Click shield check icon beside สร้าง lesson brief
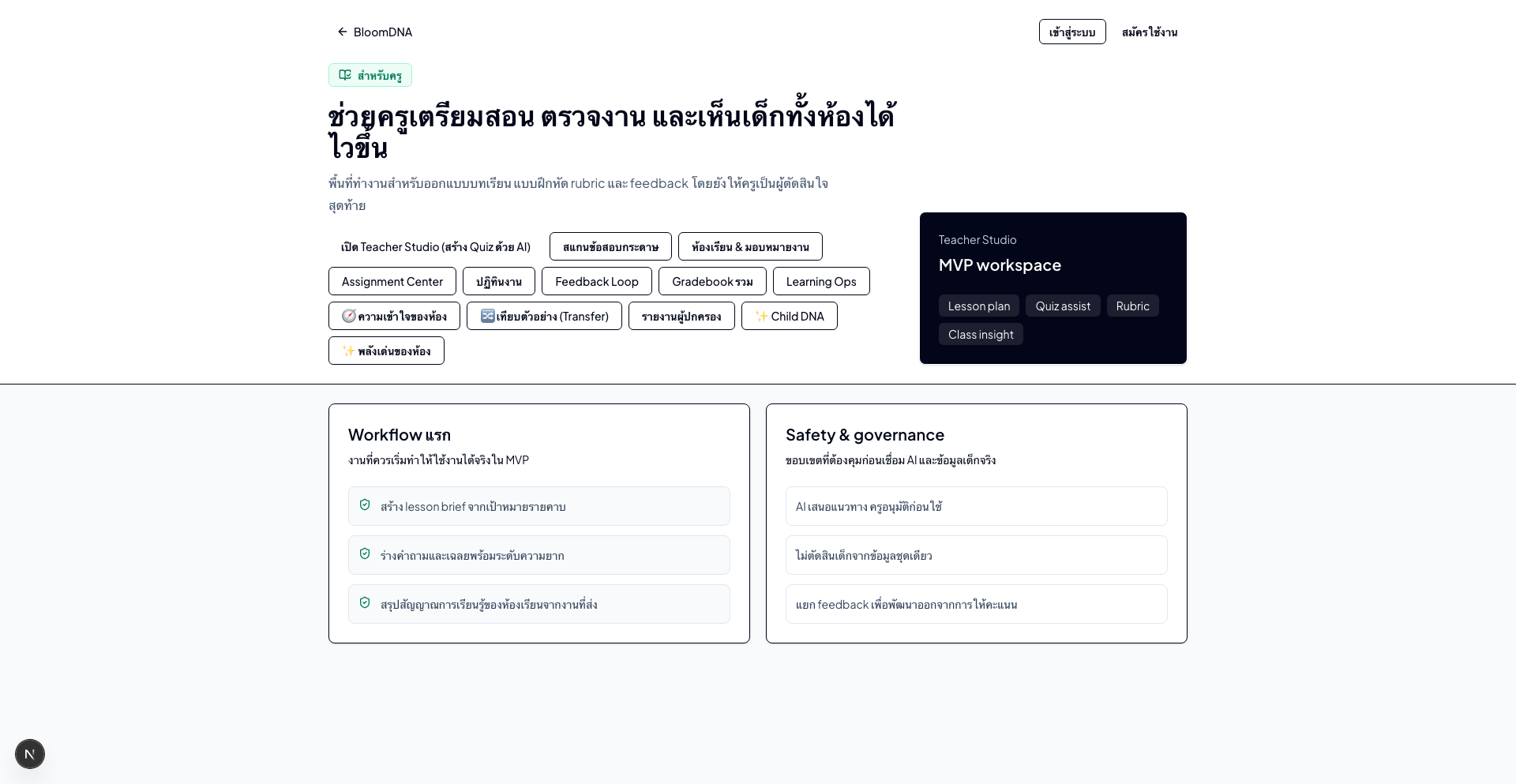1516x784 pixels. [365, 505]
